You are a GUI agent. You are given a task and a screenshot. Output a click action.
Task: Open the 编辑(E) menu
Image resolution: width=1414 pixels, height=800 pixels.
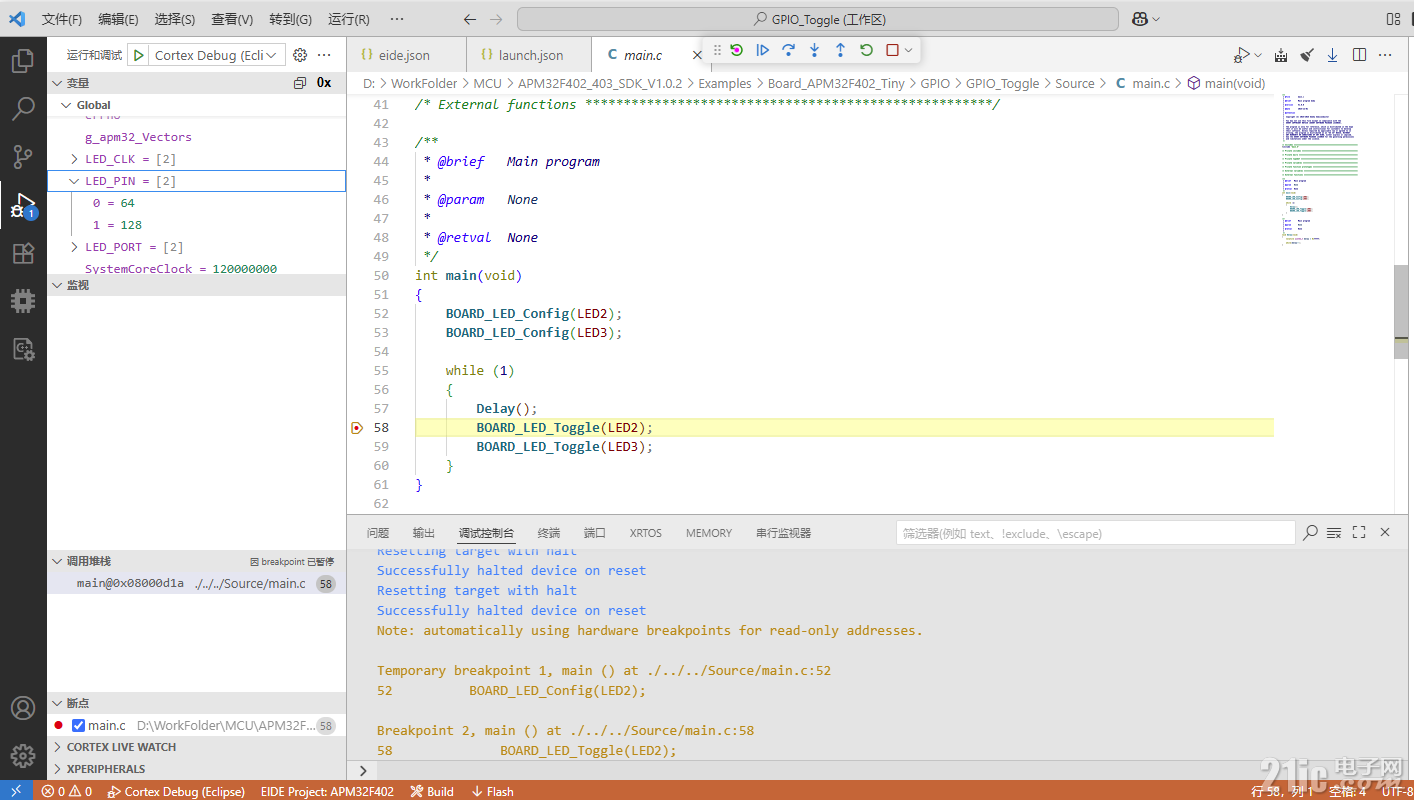tap(118, 19)
